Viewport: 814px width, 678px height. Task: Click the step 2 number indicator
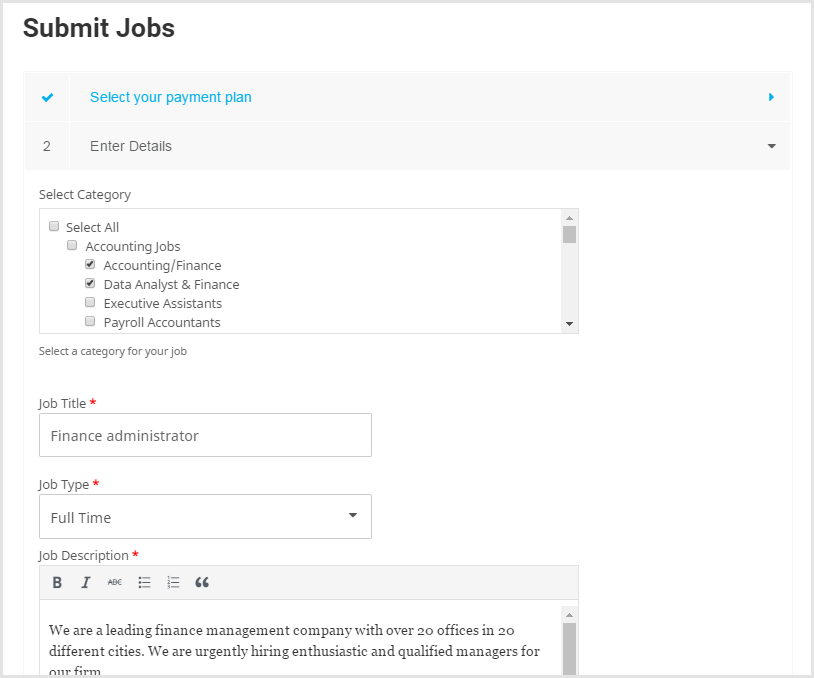coord(47,146)
